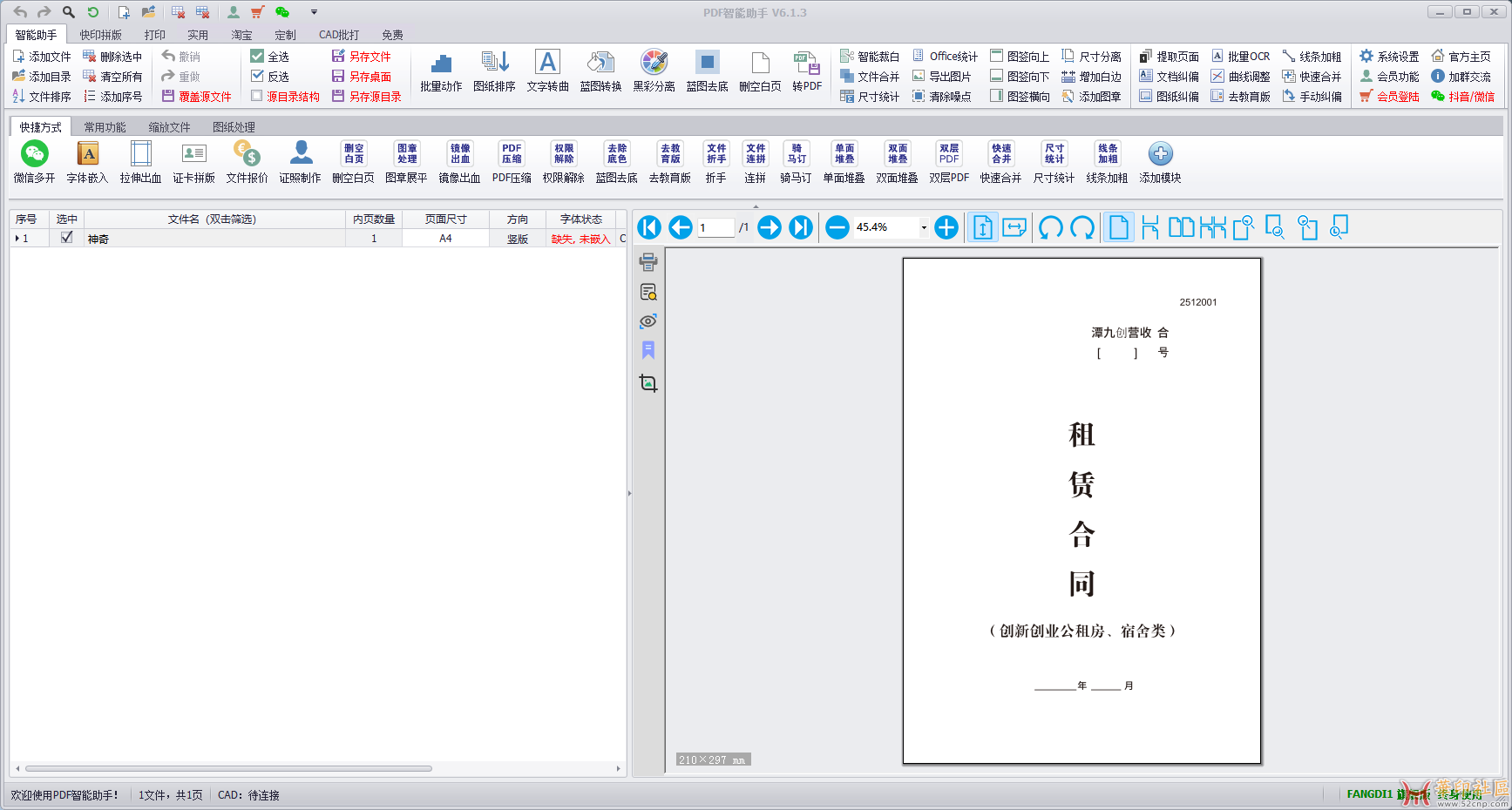The image size is (1512, 810).
Task: Select the 黑彩分离 color separation icon
Action: (654, 64)
